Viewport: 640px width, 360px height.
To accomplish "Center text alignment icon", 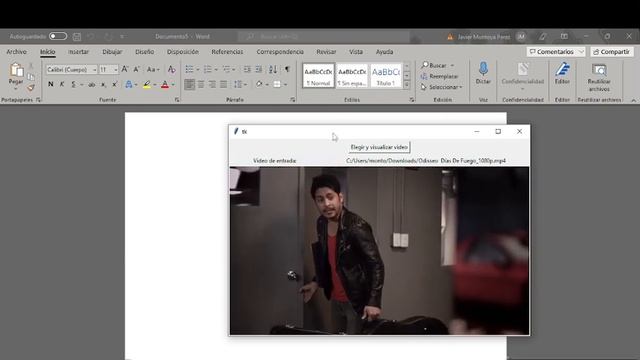I will (x=201, y=84).
